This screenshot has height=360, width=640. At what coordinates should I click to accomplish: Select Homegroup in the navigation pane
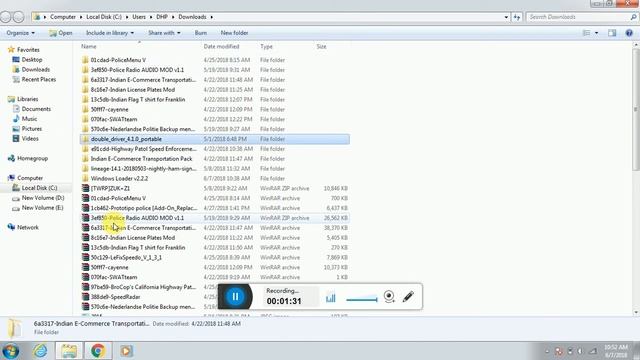click(28, 158)
